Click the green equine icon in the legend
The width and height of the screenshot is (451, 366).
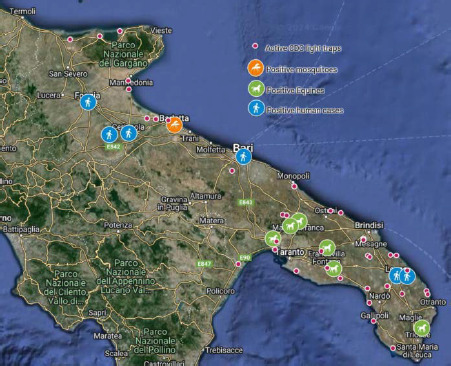point(256,89)
